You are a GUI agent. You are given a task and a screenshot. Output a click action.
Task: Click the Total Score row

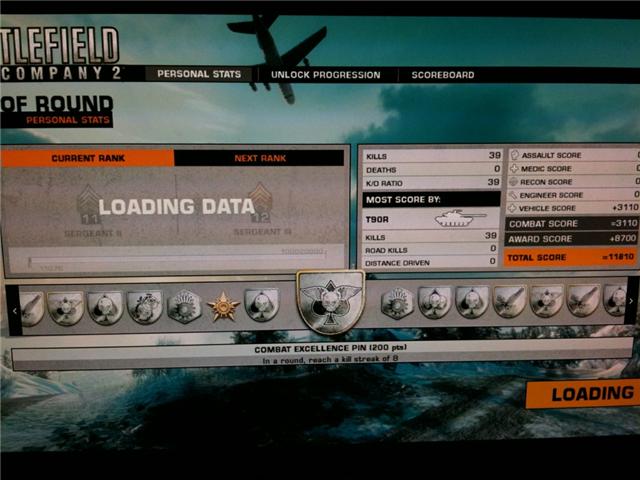pyautogui.click(x=572, y=257)
